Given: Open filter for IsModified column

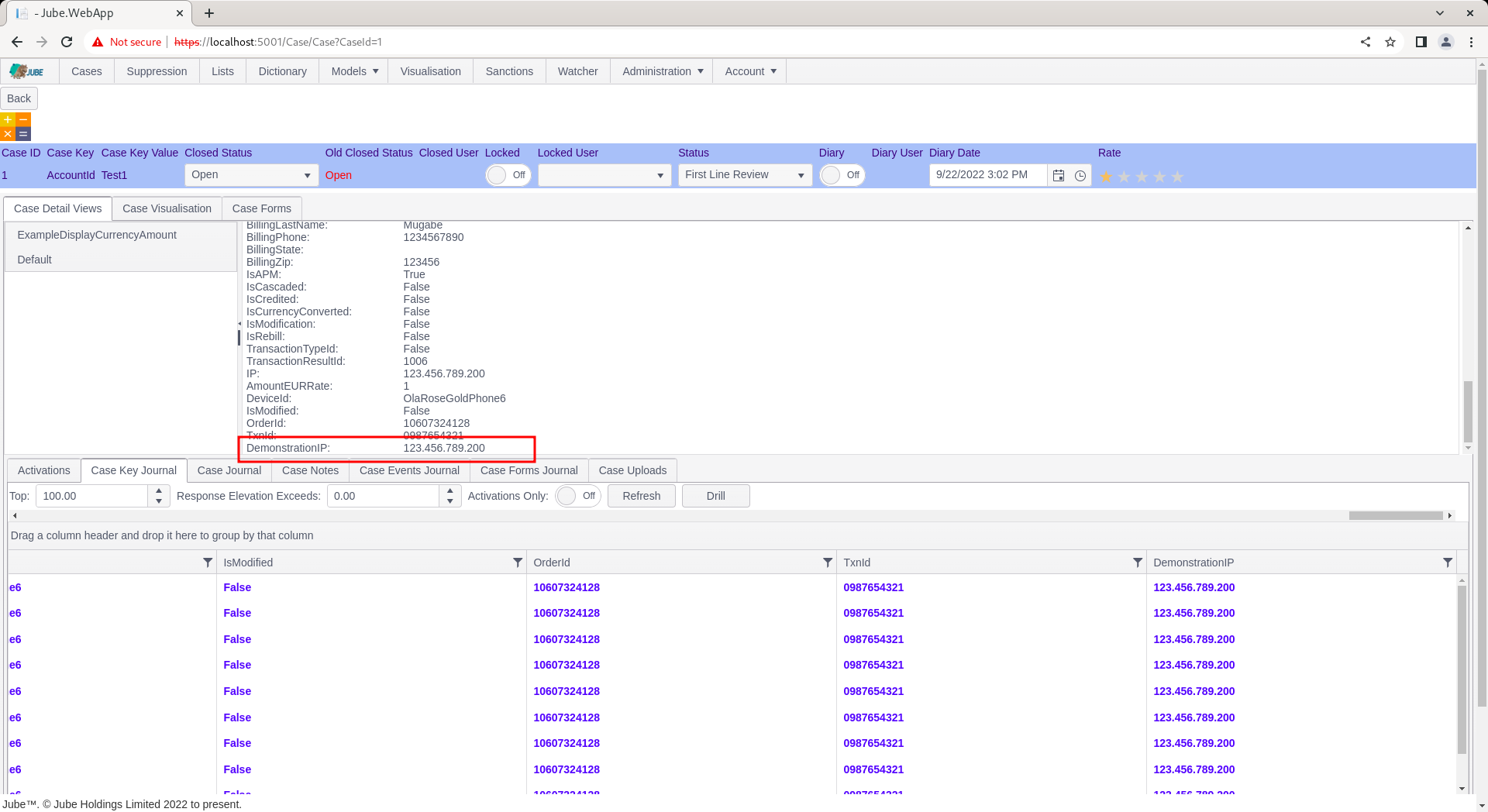Looking at the screenshot, I should coord(518,563).
